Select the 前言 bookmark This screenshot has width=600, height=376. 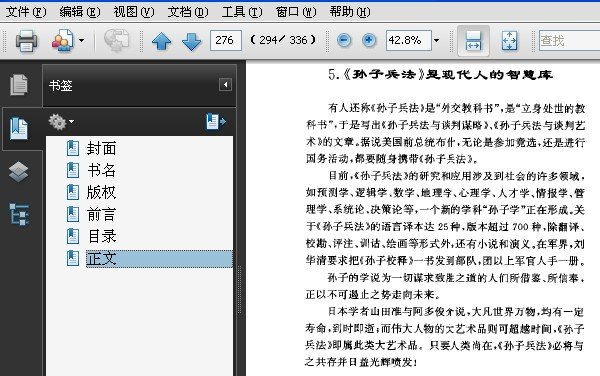pos(101,215)
